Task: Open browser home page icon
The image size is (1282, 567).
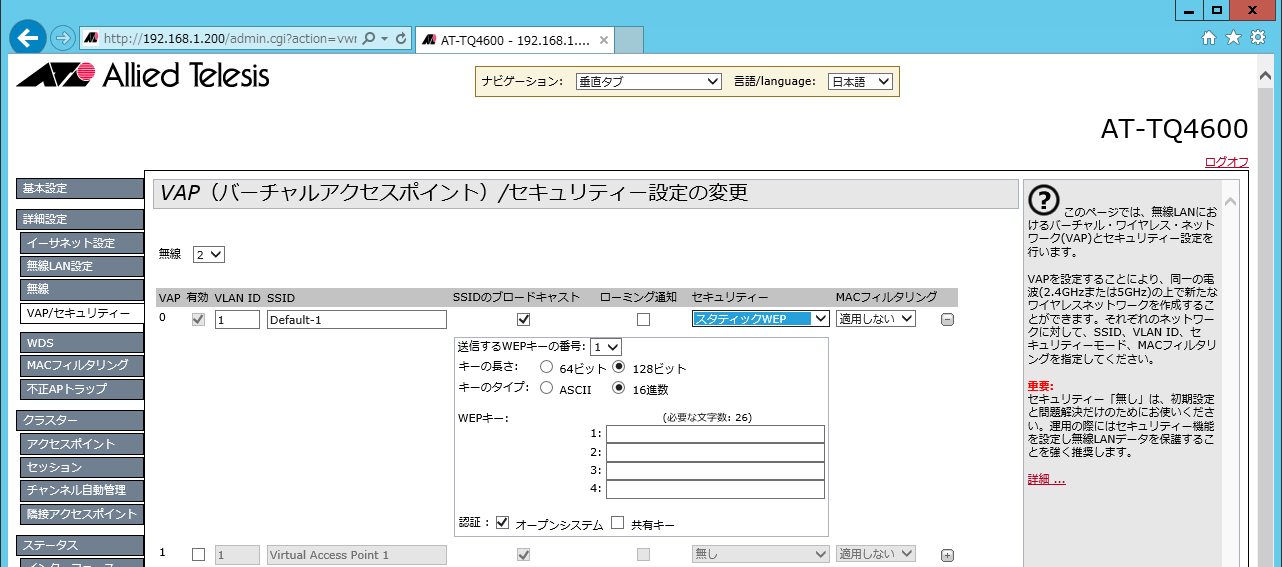Action: [x=1209, y=37]
